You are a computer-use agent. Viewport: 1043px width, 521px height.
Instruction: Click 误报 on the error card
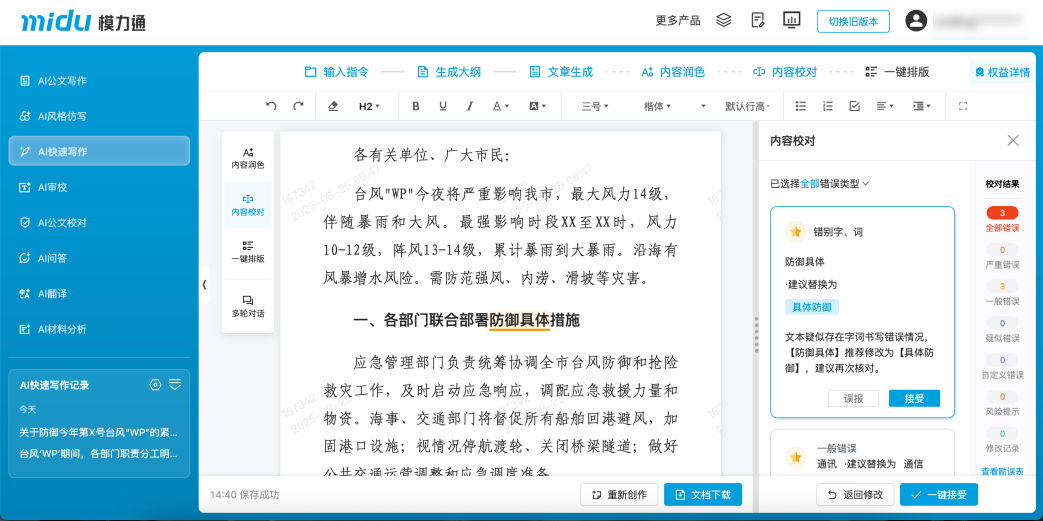tap(853, 399)
